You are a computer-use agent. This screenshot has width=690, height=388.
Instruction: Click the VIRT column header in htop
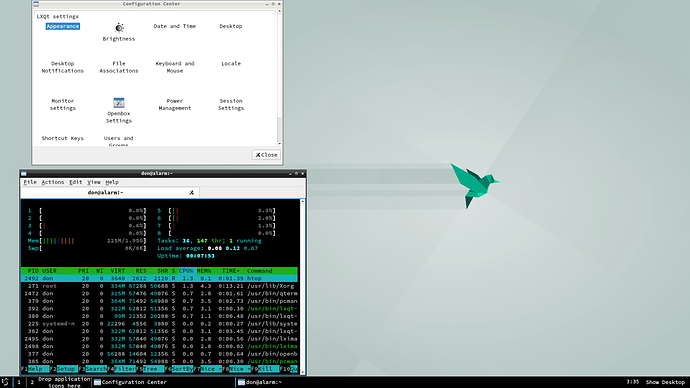coord(117,271)
